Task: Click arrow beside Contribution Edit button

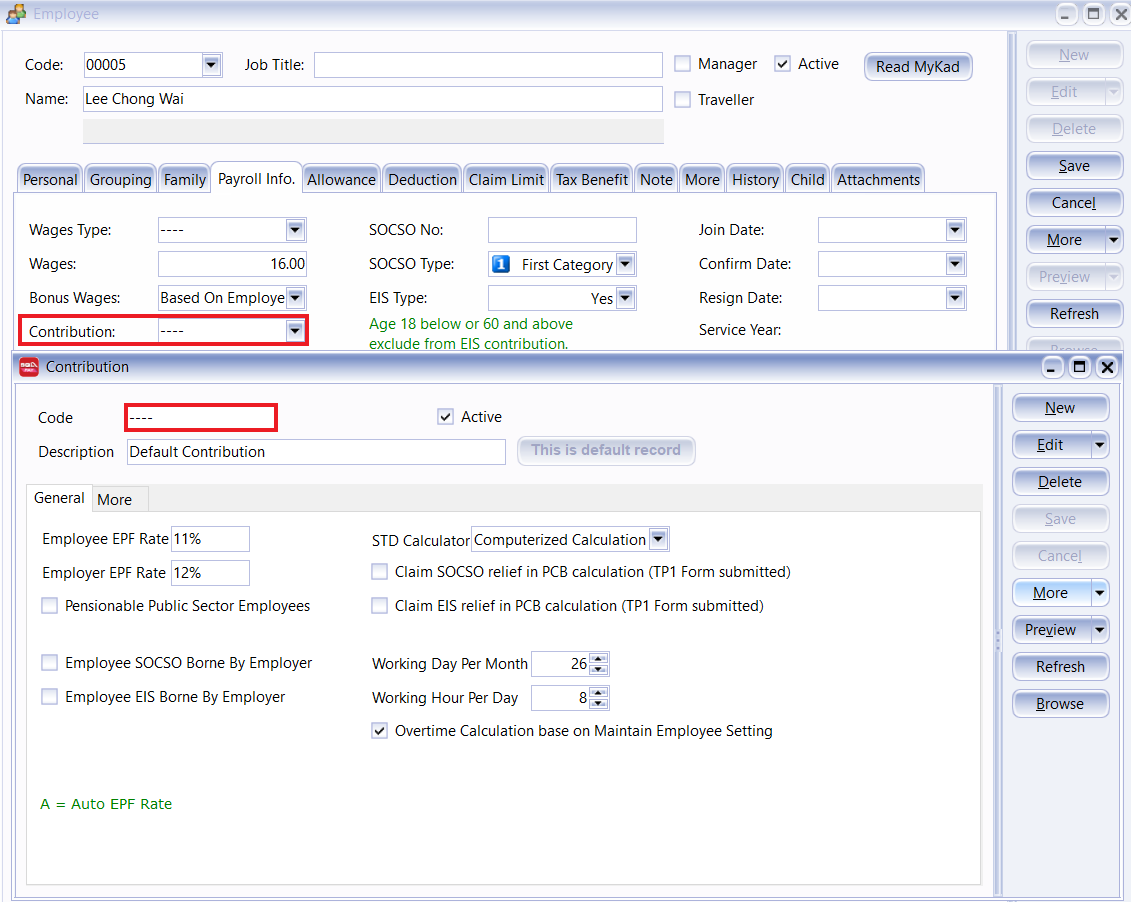Action: tap(1100, 445)
